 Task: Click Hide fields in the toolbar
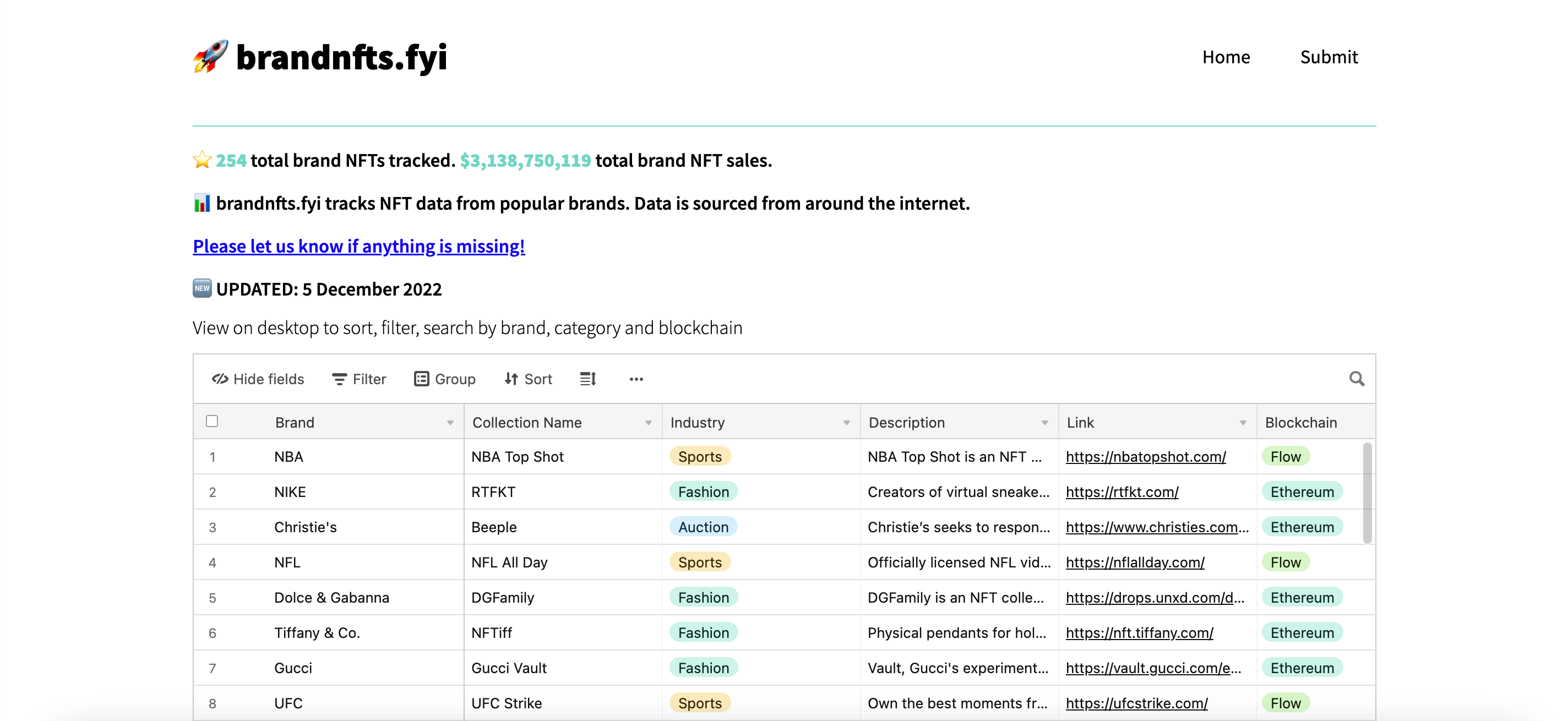click(x=258, y=379)
